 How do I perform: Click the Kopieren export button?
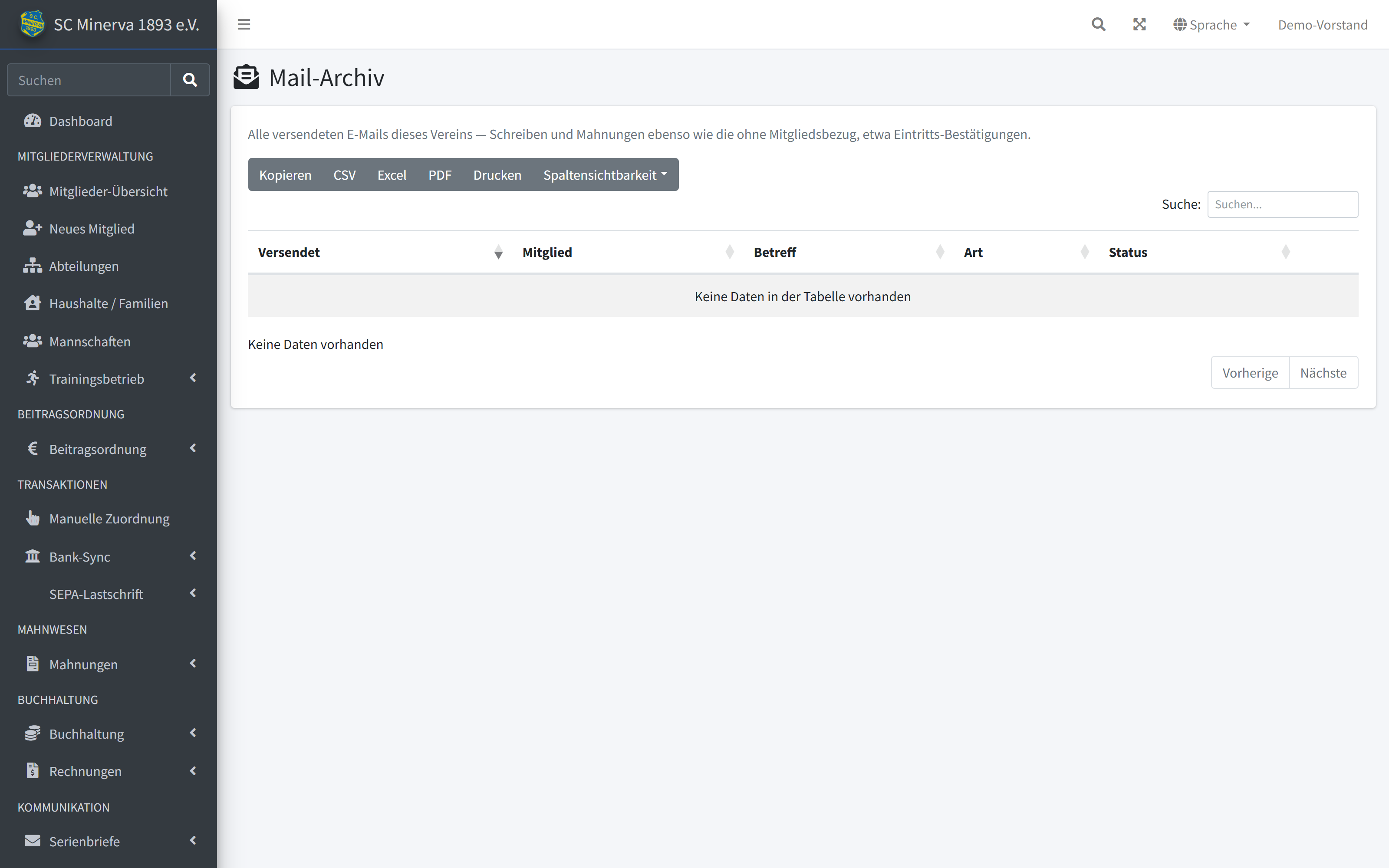tap(285, 174)
